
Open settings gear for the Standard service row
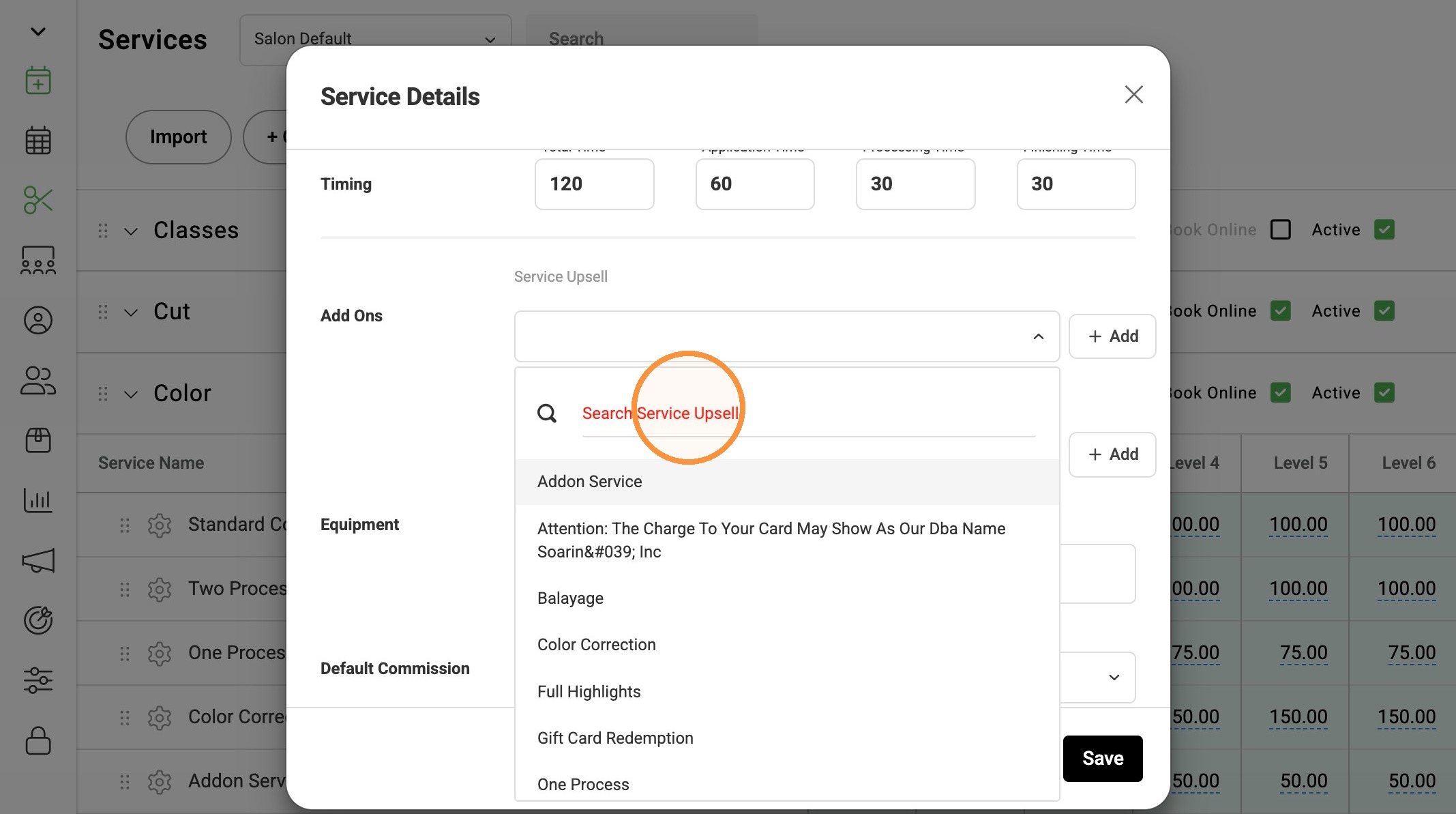160,525
